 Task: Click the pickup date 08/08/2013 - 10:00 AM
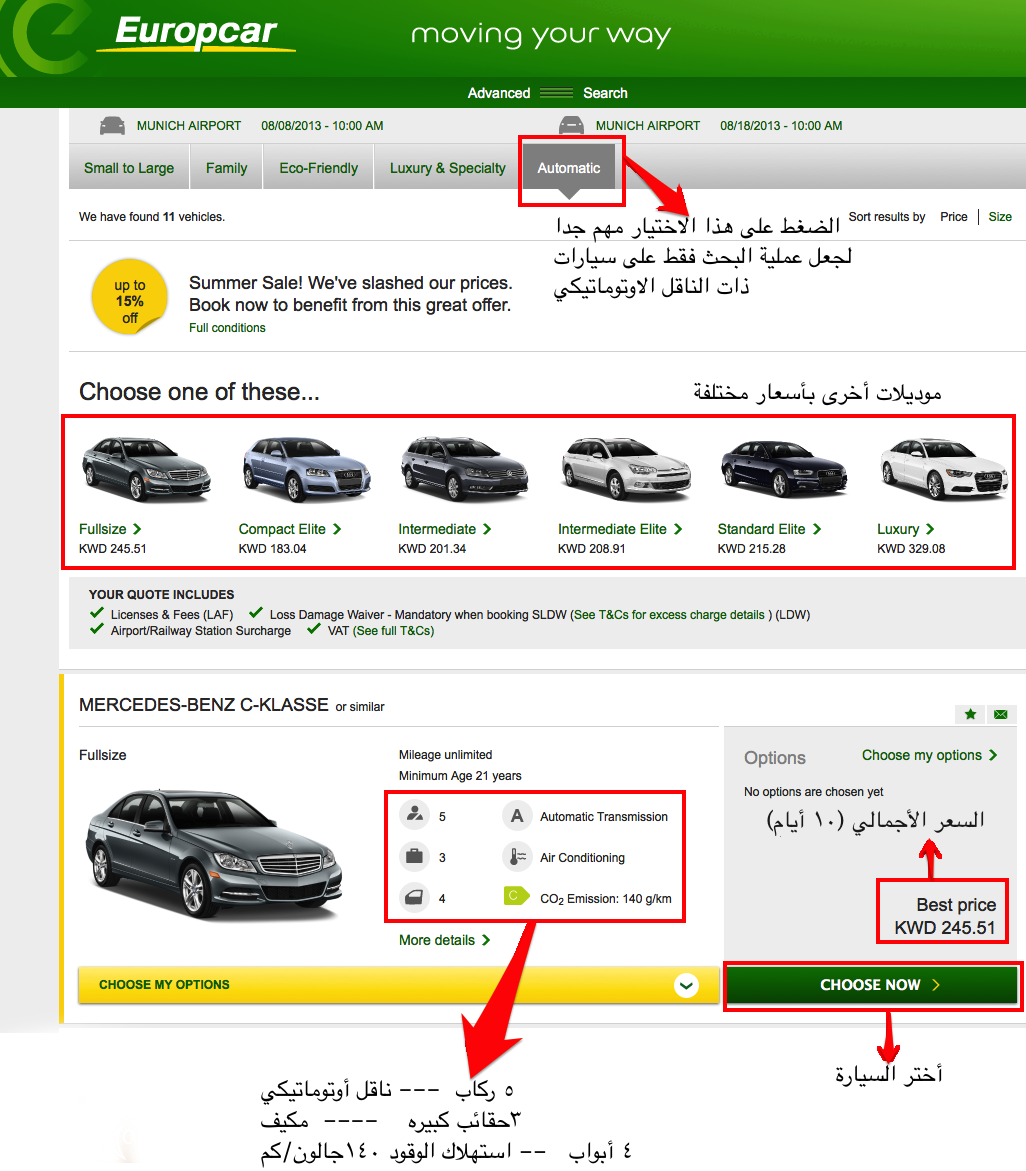[322, 125]
